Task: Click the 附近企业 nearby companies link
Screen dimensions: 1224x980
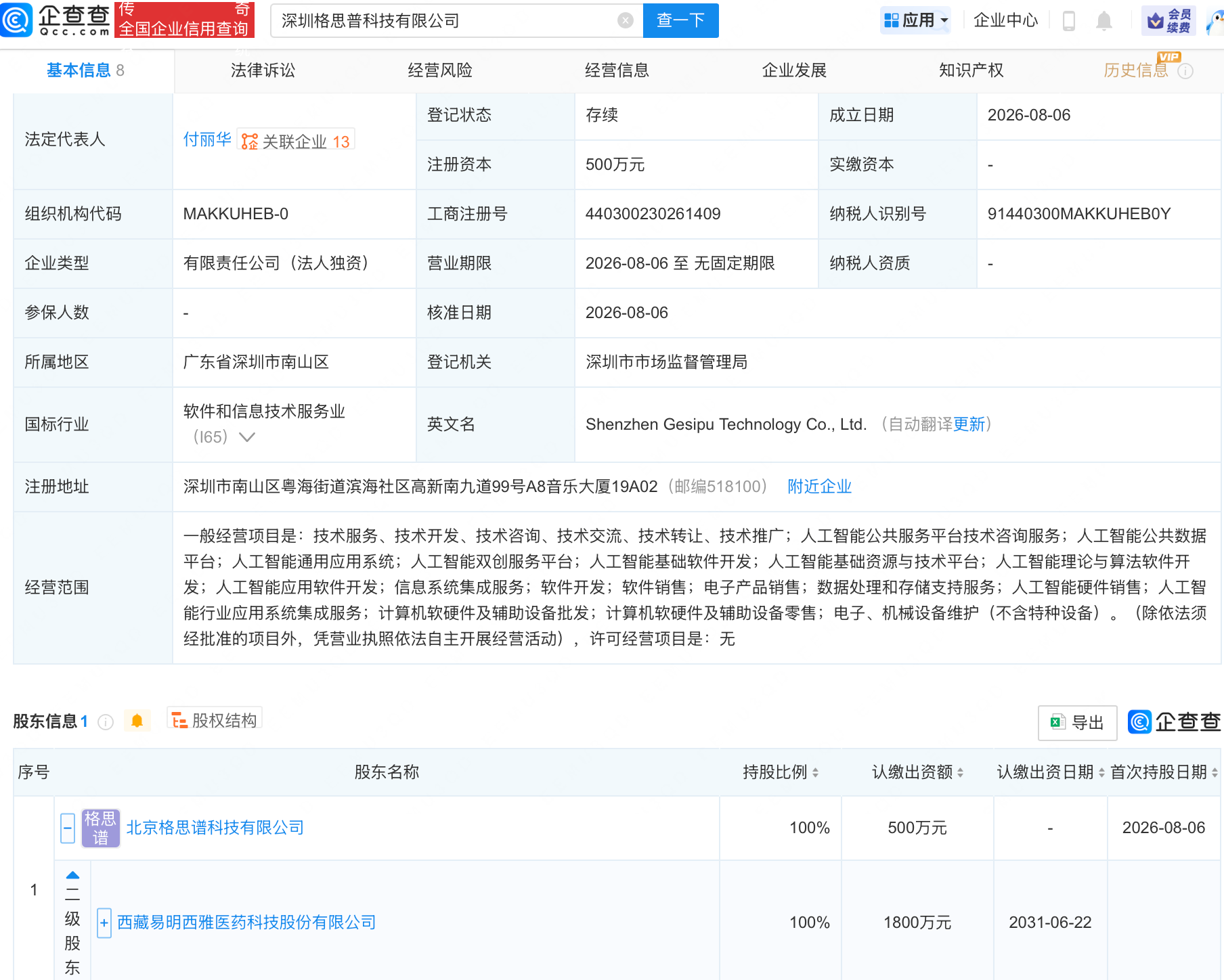Action: pyautogui.click(x=819, y=487)
